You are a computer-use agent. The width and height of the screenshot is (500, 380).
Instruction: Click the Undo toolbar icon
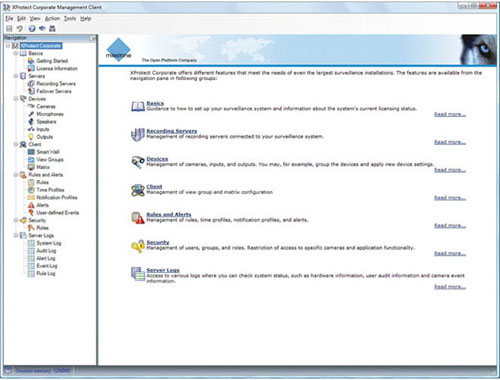point(20,29)
